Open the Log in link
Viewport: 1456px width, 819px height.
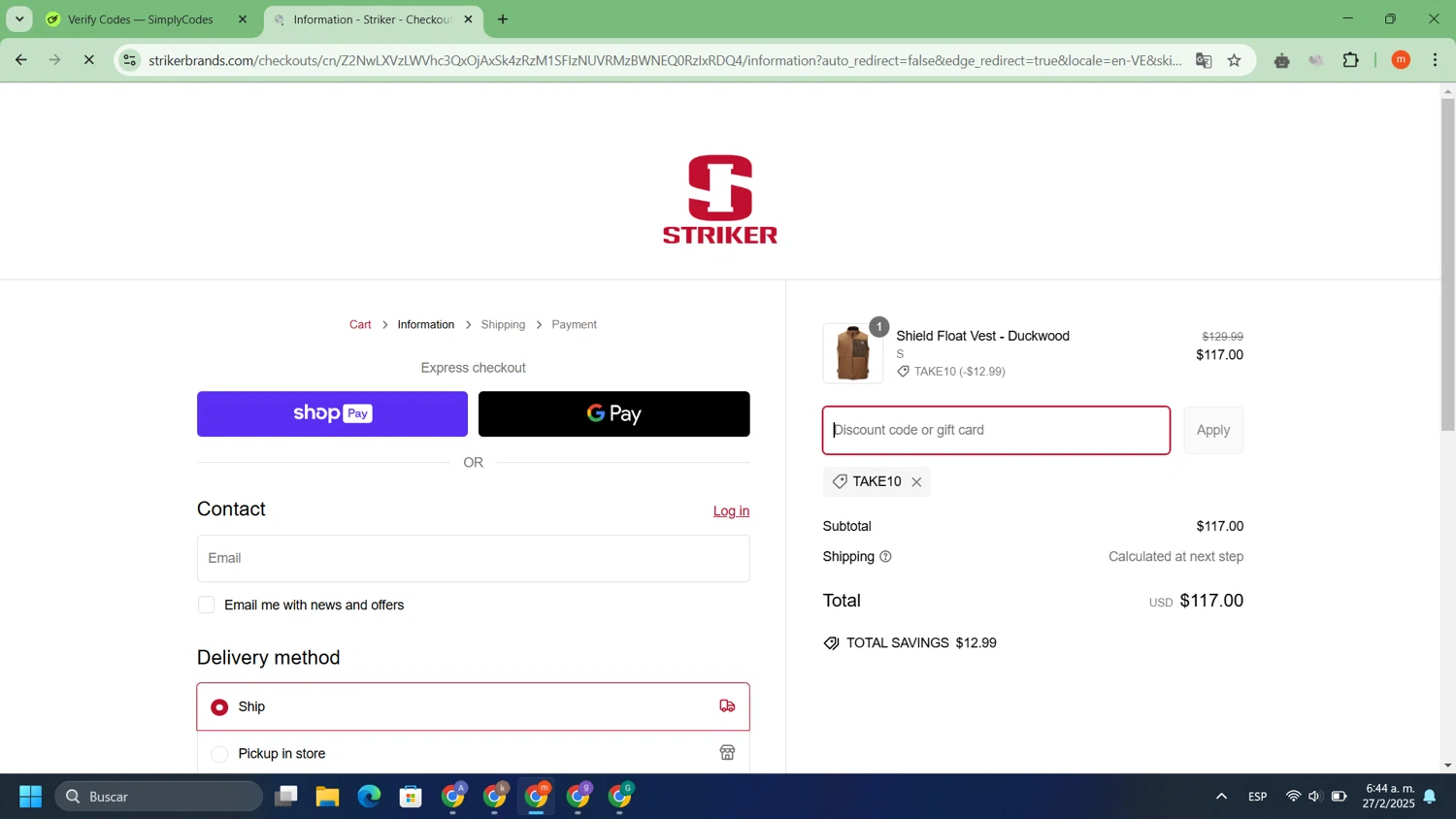(731, 510)
